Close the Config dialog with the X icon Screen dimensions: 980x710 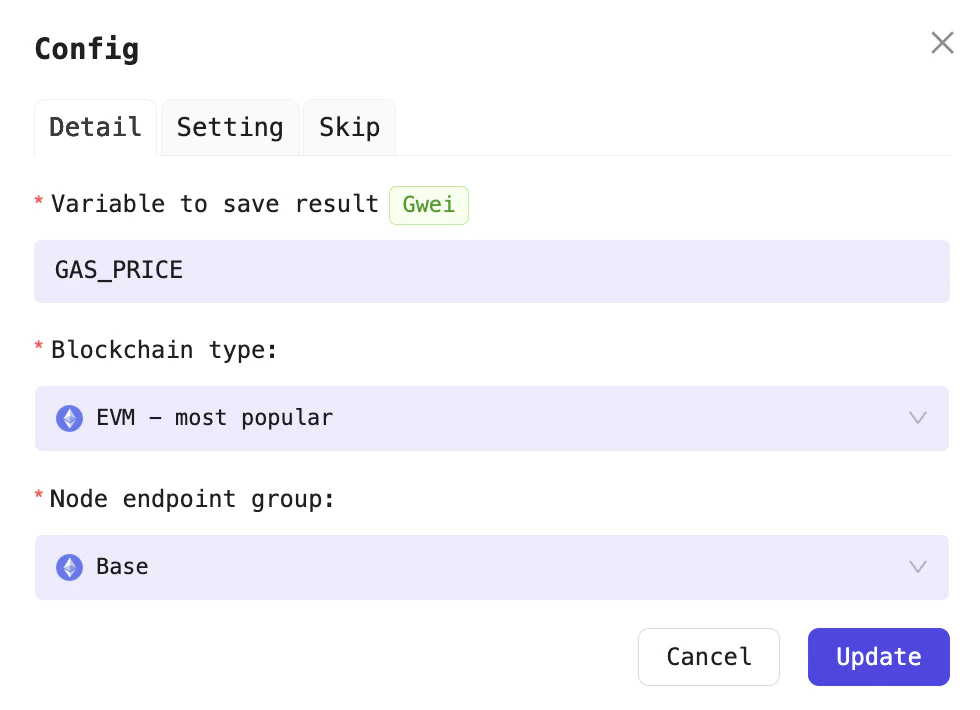click(942, 43)
